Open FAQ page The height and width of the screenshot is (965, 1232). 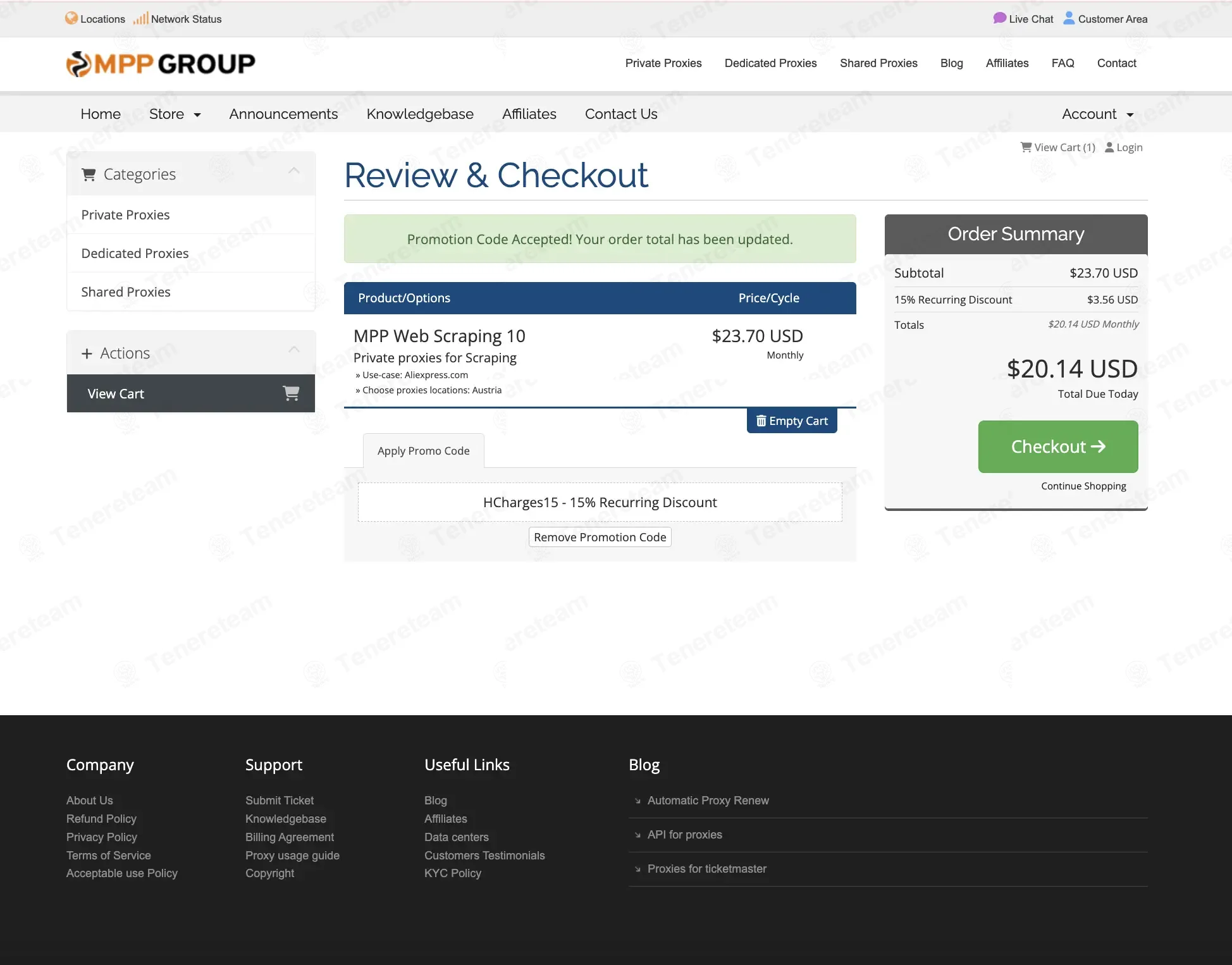1063,63
